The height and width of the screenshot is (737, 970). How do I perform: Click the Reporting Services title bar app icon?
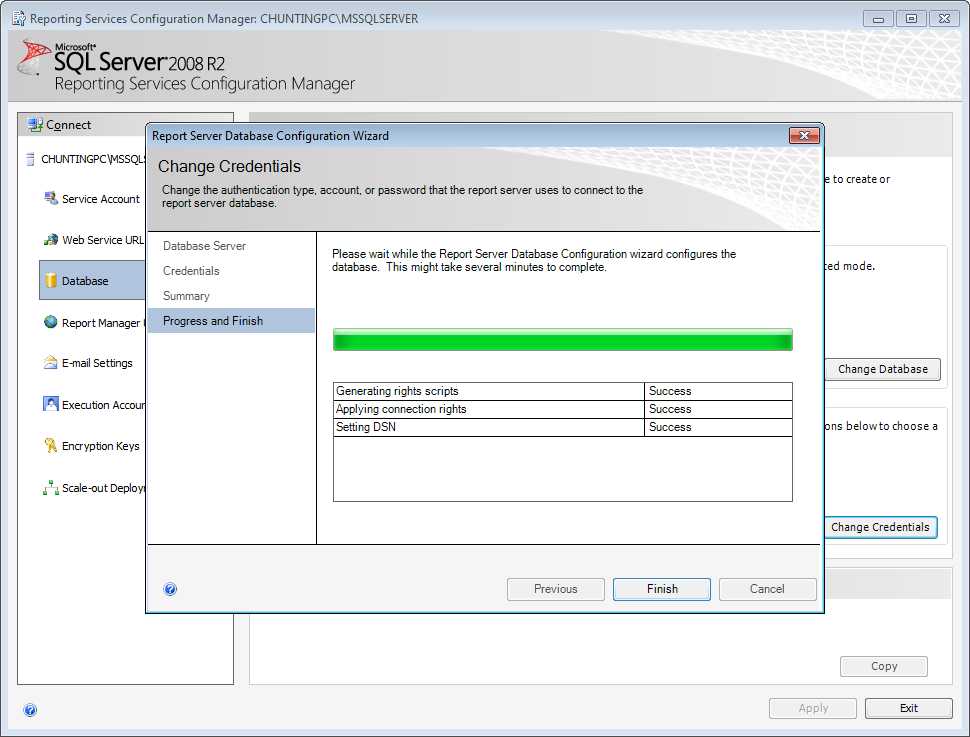pos(19,18)
